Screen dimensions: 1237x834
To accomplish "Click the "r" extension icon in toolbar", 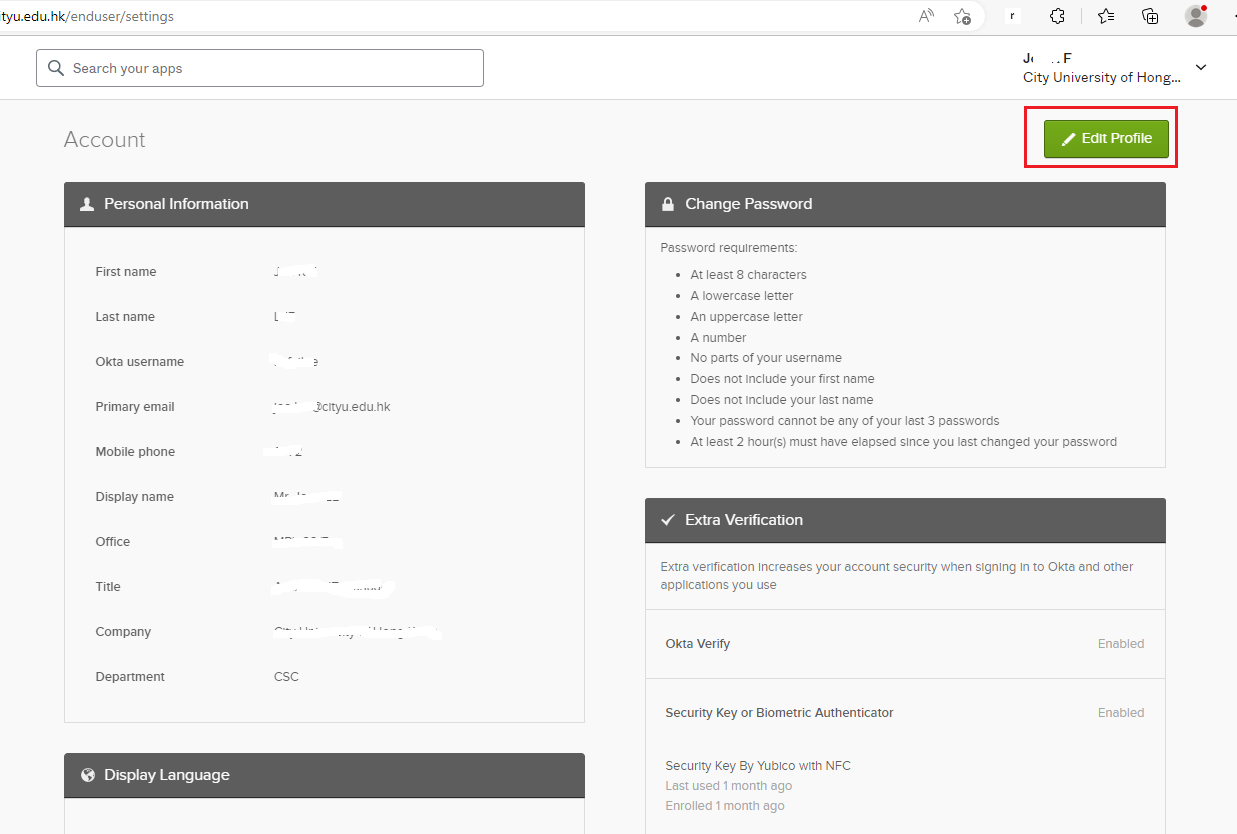I will click(1012, 16).
